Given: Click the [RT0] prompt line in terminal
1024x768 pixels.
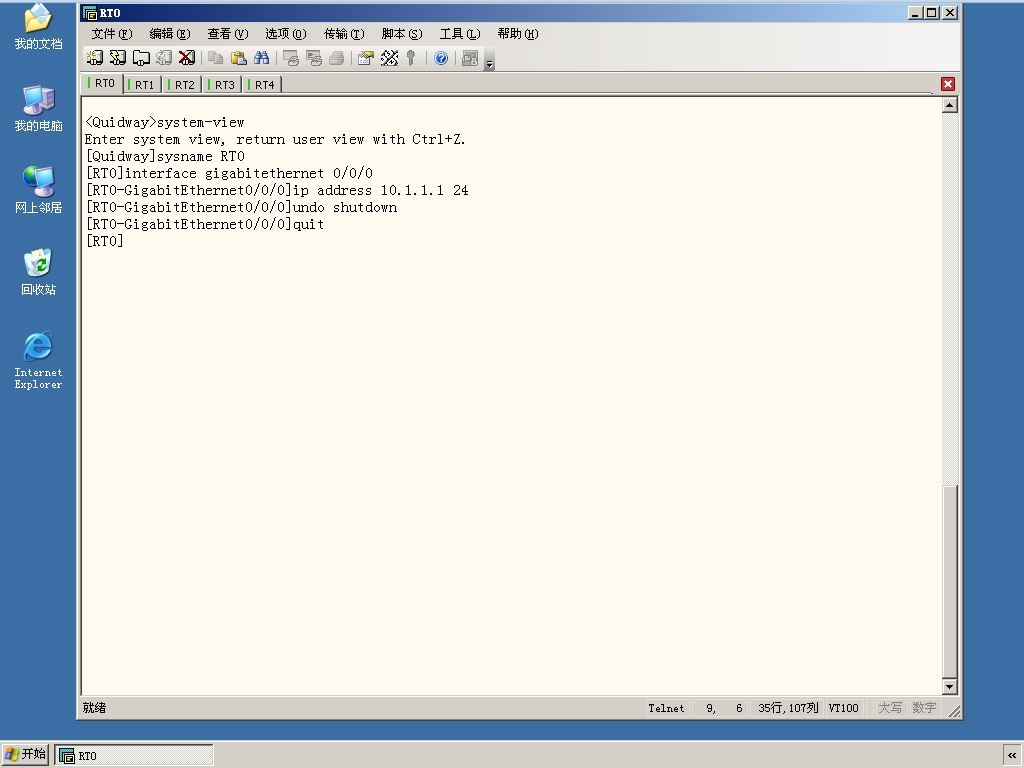Looking at the screenshot, I should (x=104, y=241).
